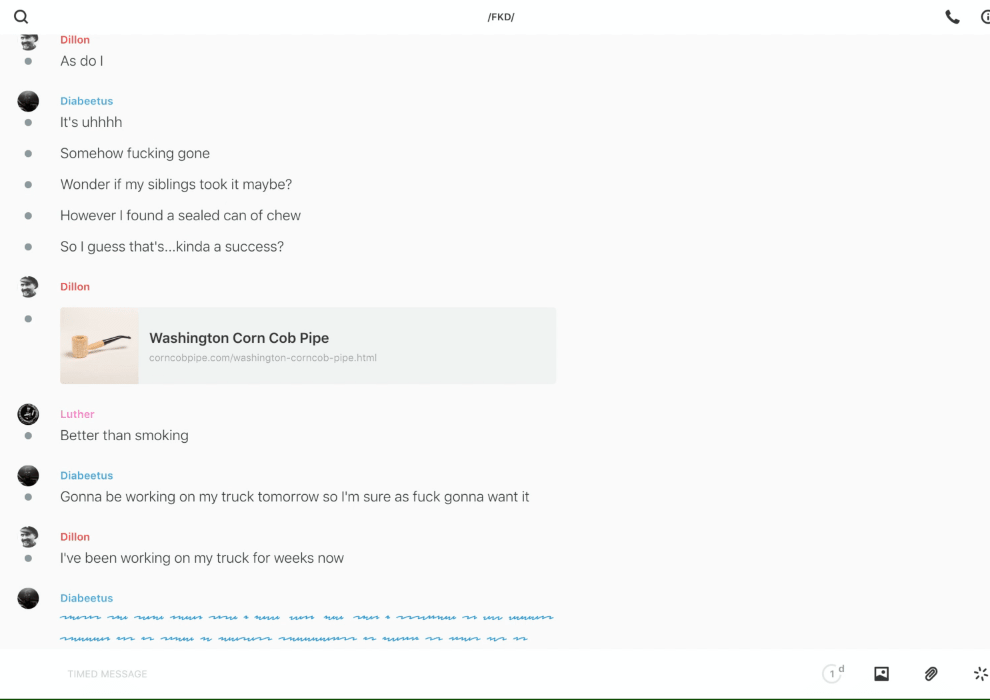Screen dimensions: 990x700
Task: Click the Luther sender name
Action: pos(77,414)
